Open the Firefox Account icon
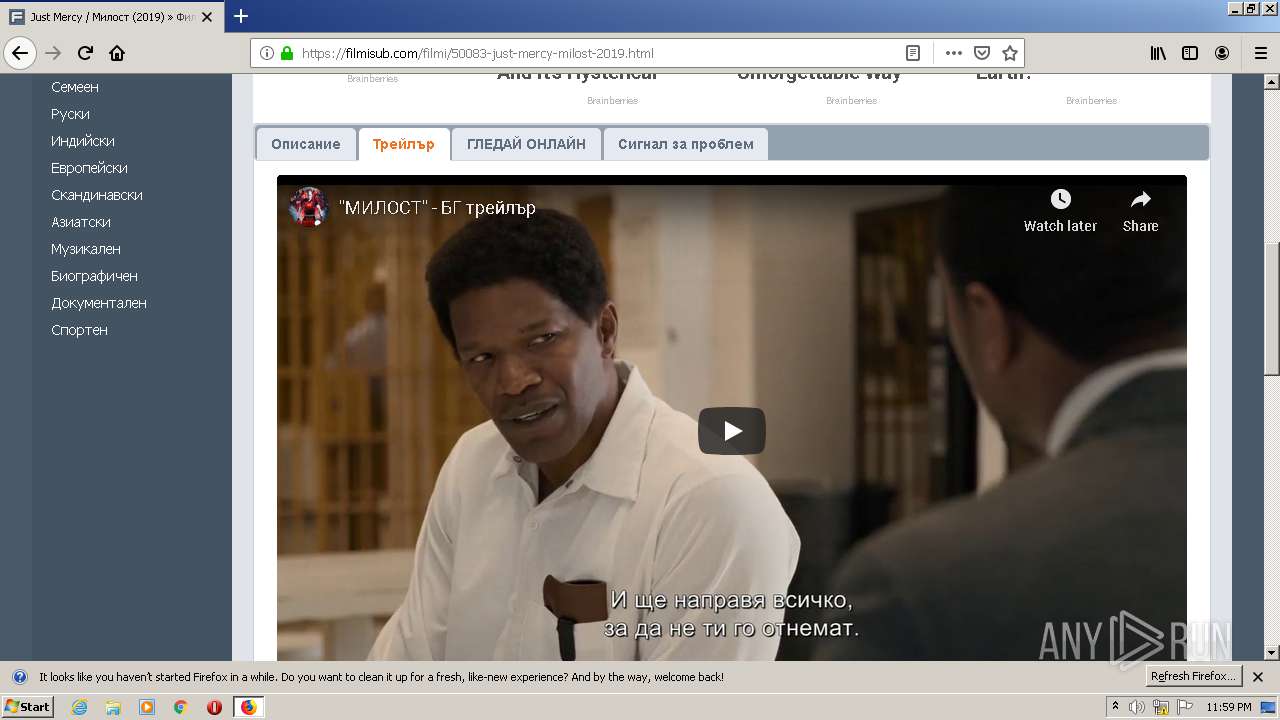Viewport: 1280px width, 720px height. click(x=1222, y=53)
